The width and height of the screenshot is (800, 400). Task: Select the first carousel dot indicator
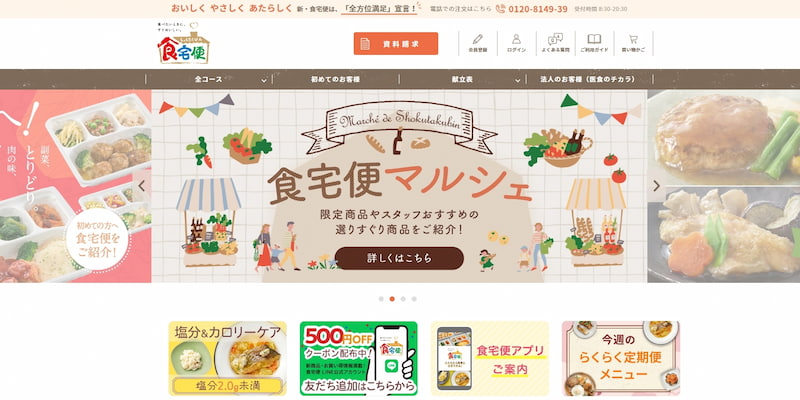pos(381,299)
